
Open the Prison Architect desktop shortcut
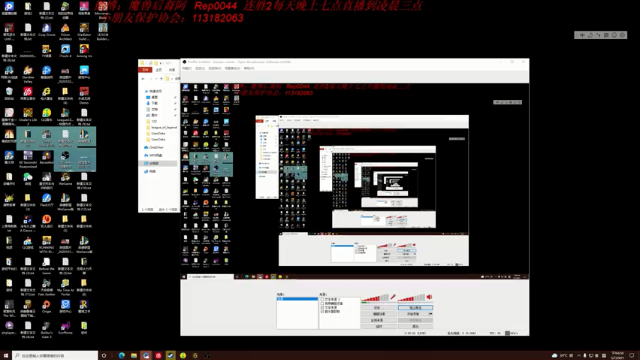click(x=65, y=31)
